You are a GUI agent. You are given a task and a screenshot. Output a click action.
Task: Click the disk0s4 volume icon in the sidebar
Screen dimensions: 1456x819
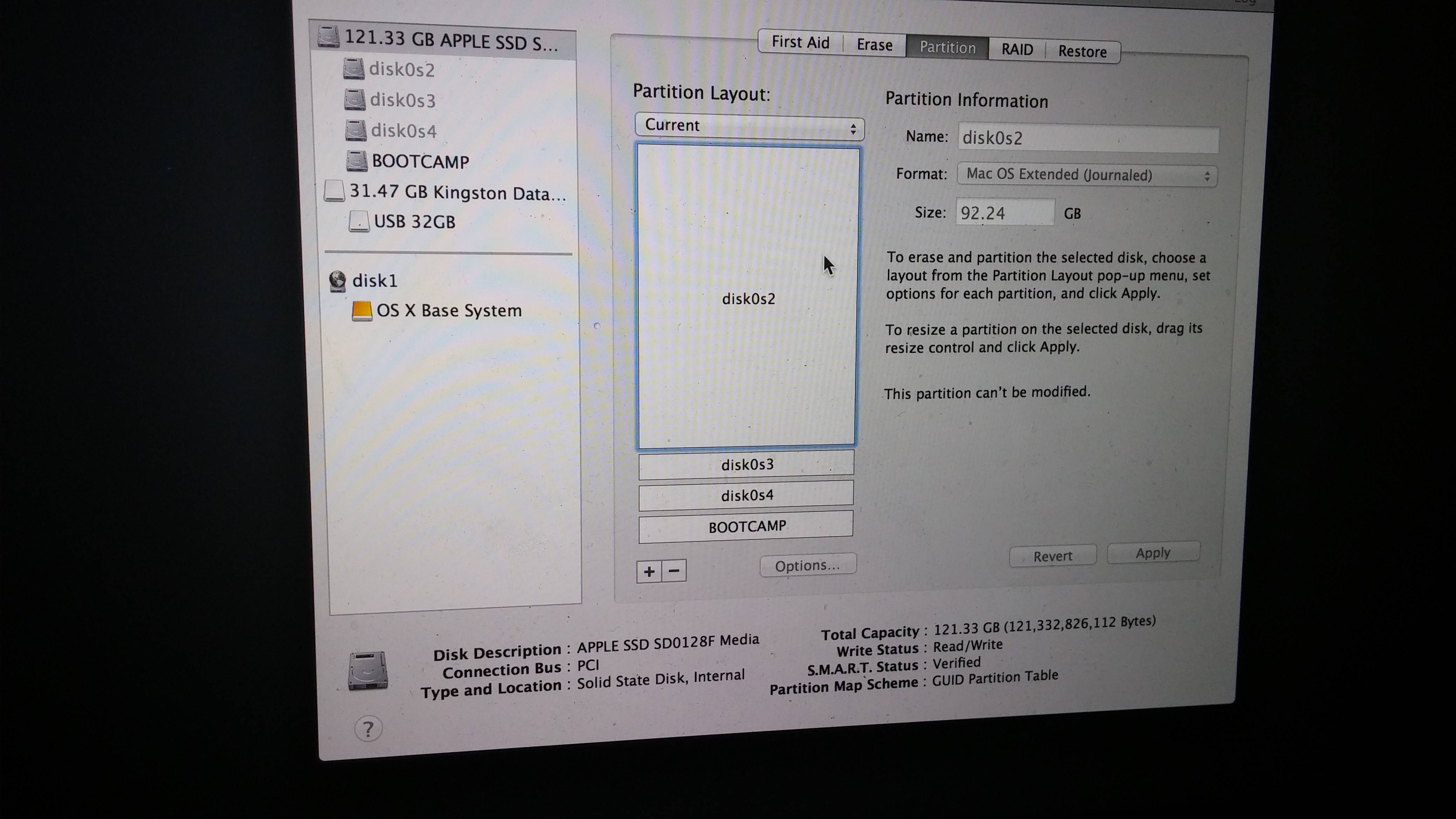[356, 130]
